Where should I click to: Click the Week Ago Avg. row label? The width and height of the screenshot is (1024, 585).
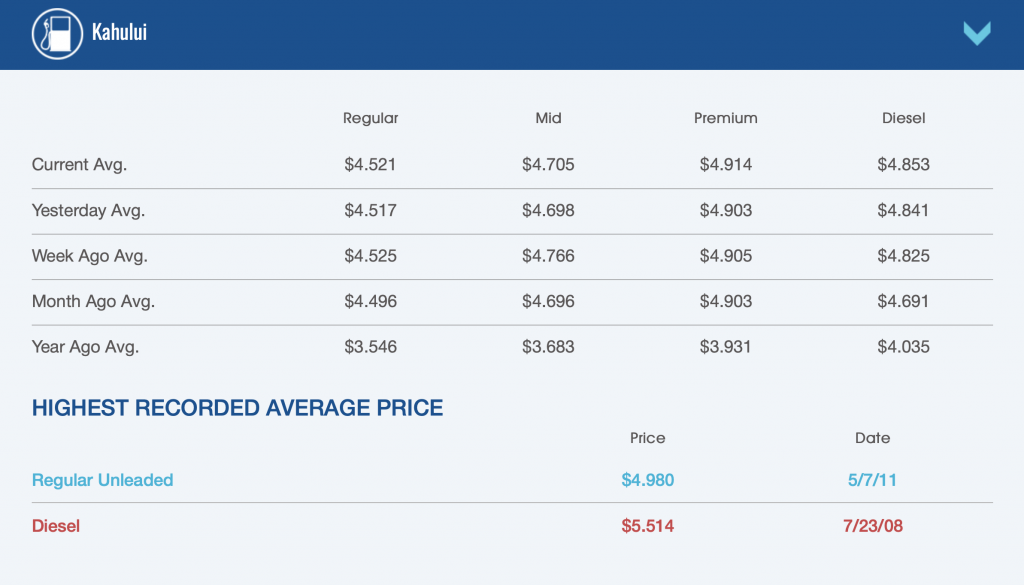pyautogui.click(x=89, y=256)
